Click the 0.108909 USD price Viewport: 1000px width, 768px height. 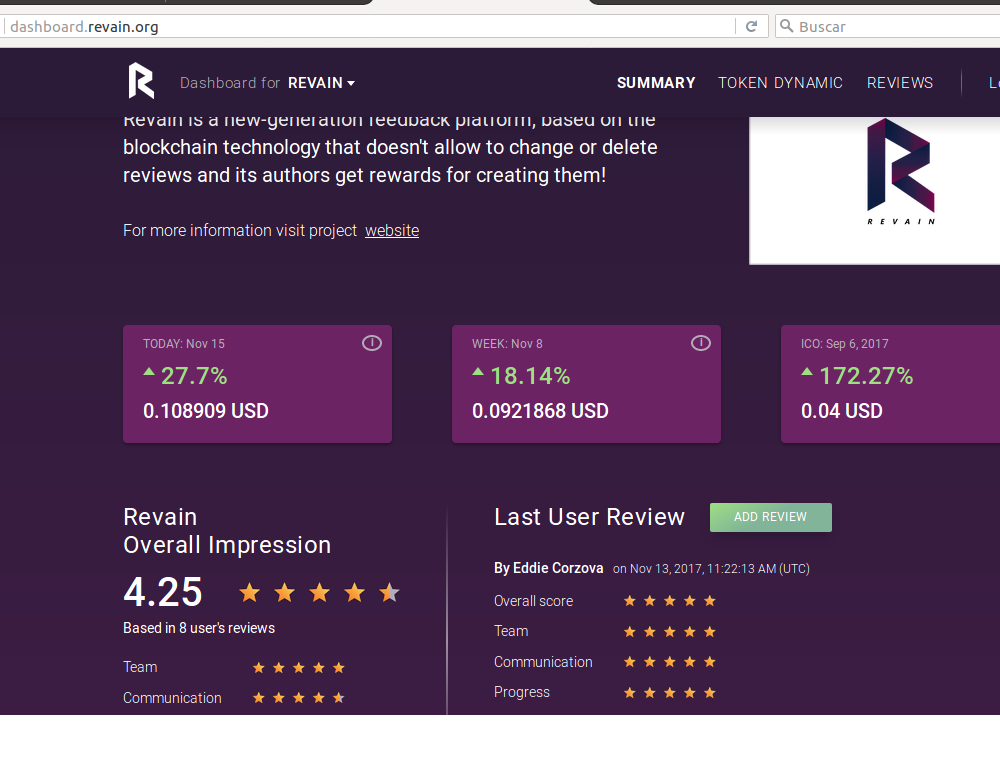[206, 411]
